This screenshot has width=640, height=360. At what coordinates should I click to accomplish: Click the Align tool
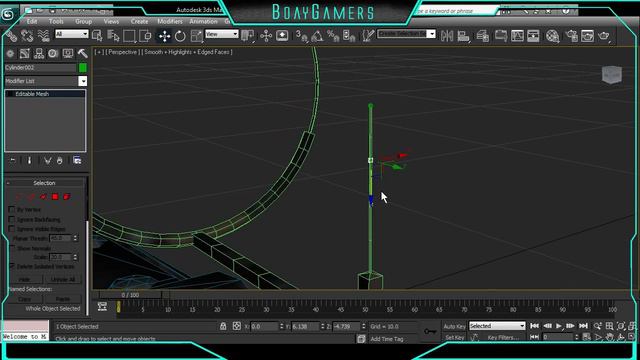[x=463, y=36]
